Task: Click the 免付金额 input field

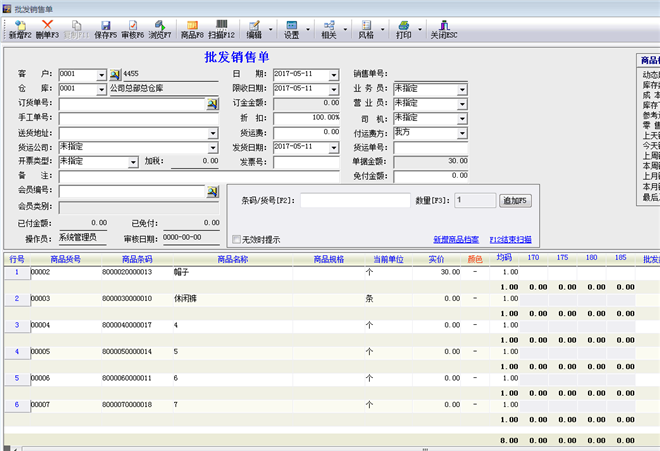Action: coord(431,176)
